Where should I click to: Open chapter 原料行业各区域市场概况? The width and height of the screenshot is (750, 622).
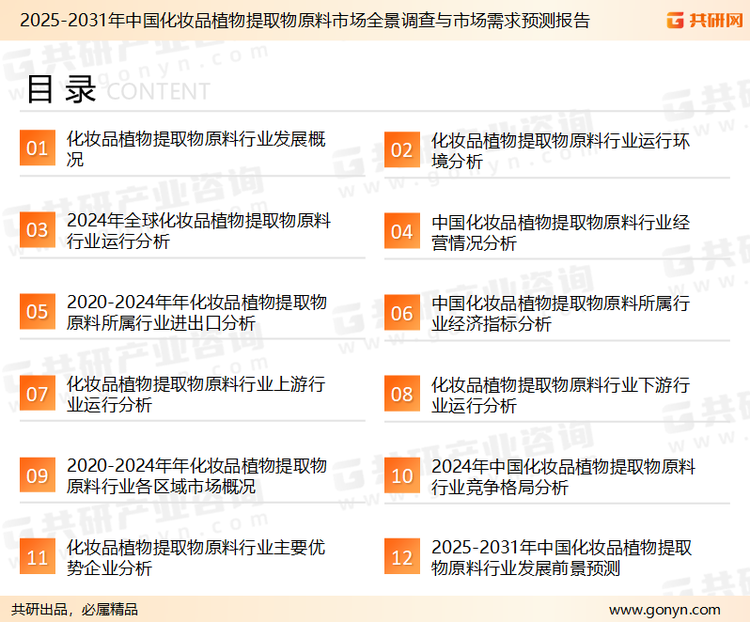[x=197, y=476]
